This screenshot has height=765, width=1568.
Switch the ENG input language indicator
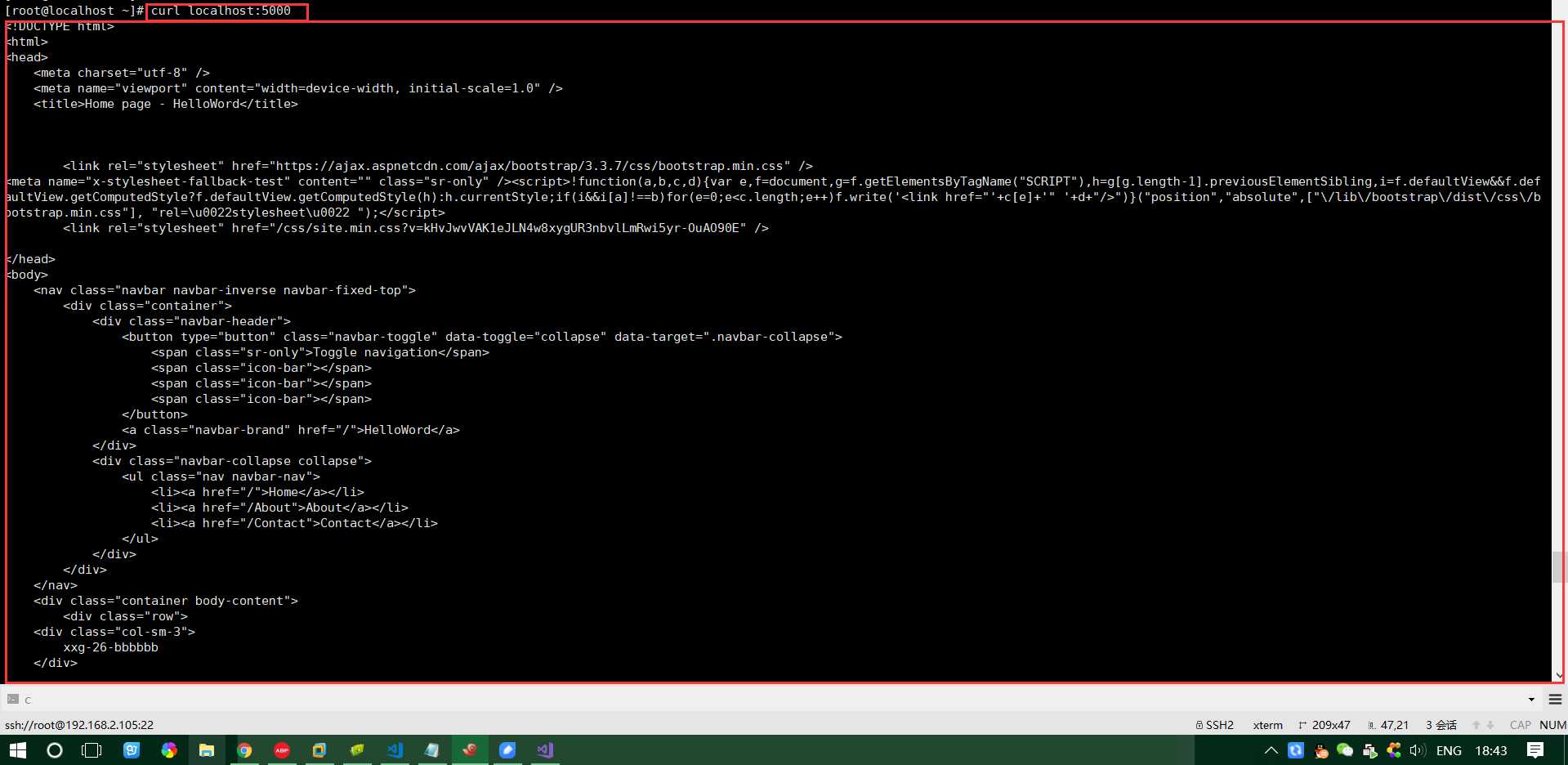(1449, 750)
